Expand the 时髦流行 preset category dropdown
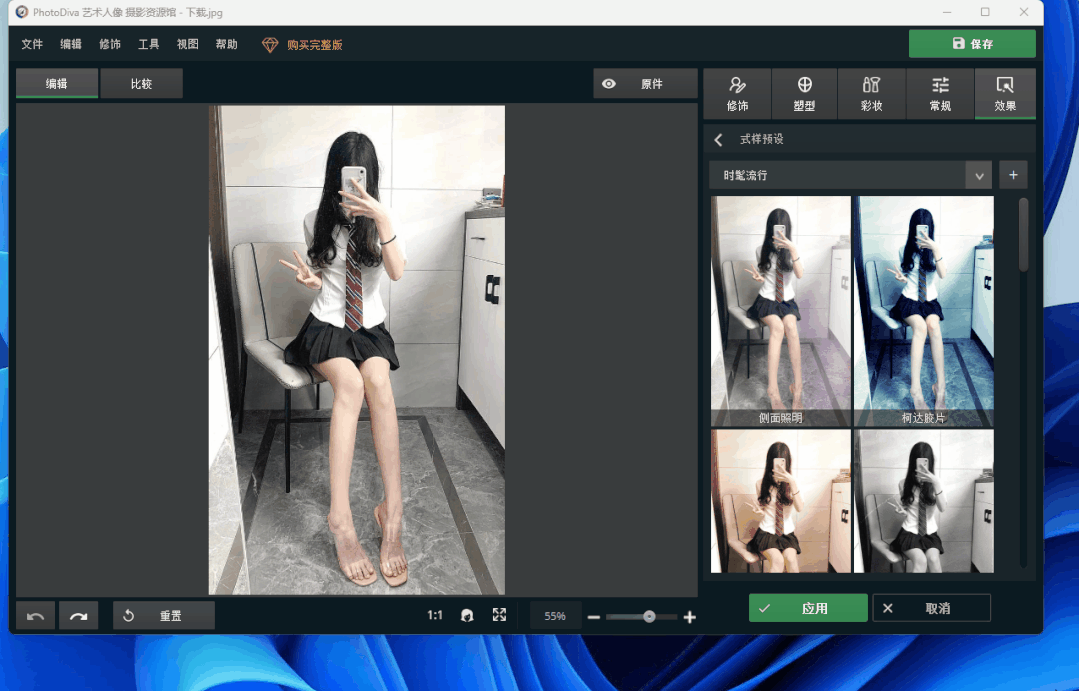The width and height of the screenshot is (1079, 691). [x=979, y=176]
